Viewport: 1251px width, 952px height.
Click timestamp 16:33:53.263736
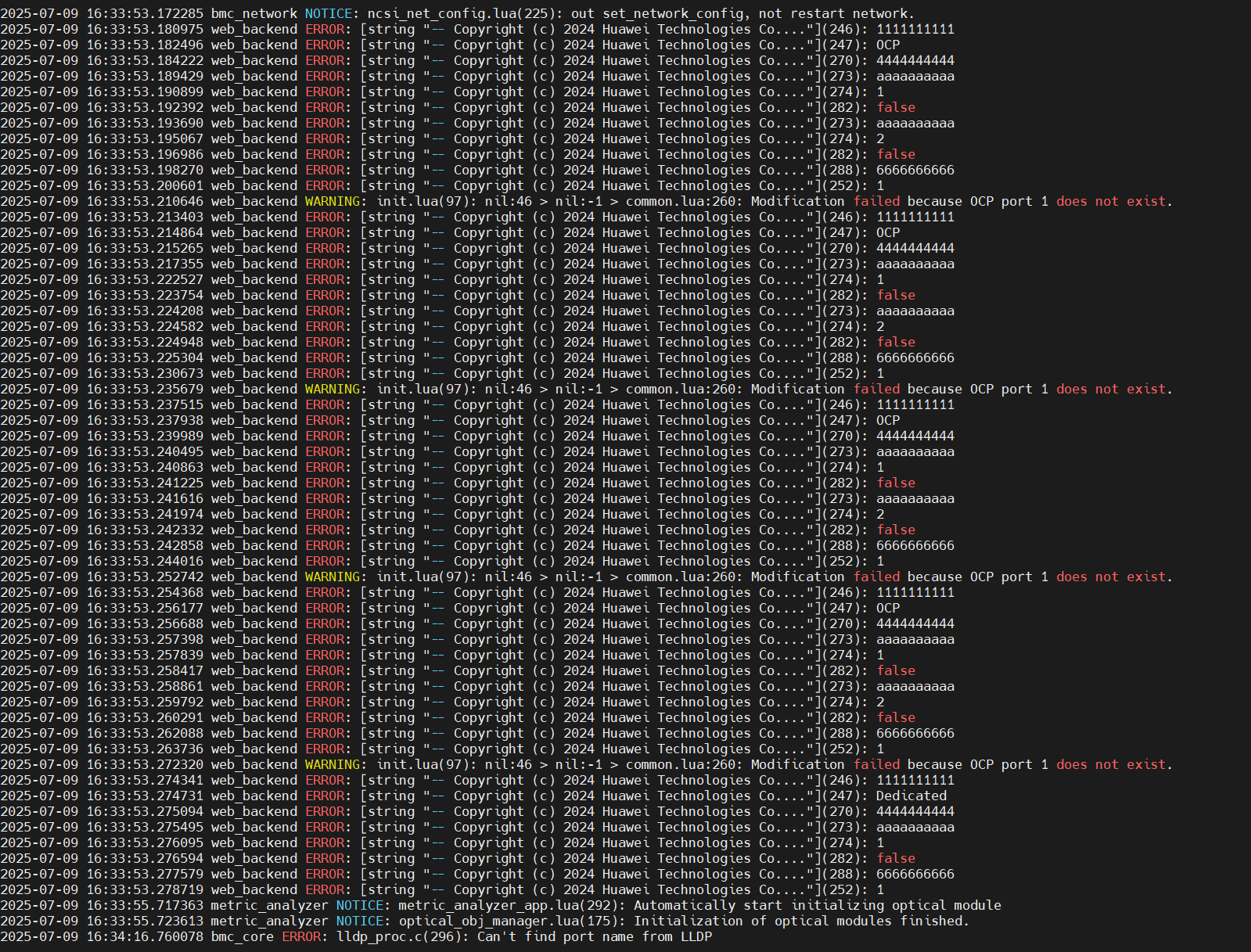point(145,749)
